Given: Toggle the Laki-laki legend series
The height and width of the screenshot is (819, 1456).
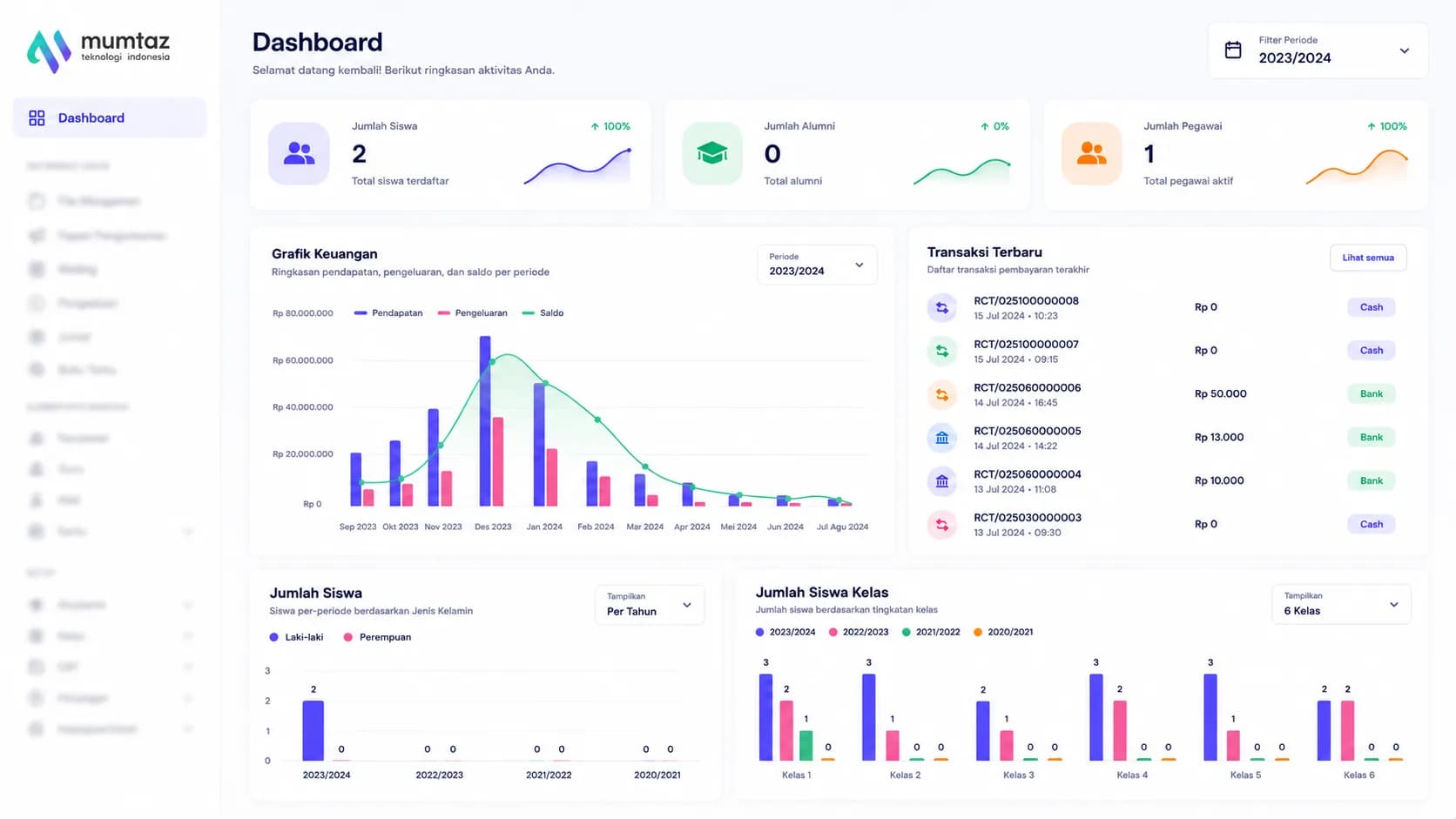Looking at the screenshot, I should click(296, 637).
